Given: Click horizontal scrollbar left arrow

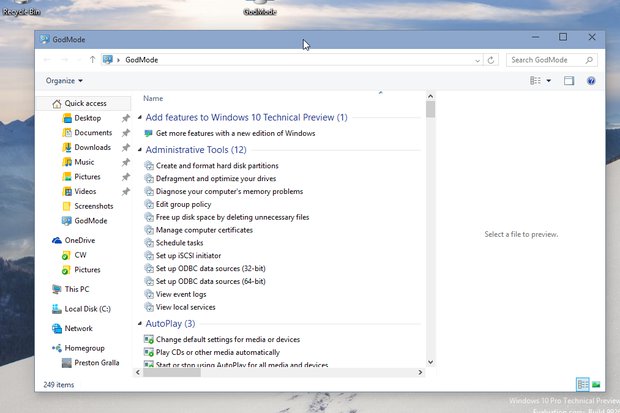Looking at the screenshot, I should 138,372.
